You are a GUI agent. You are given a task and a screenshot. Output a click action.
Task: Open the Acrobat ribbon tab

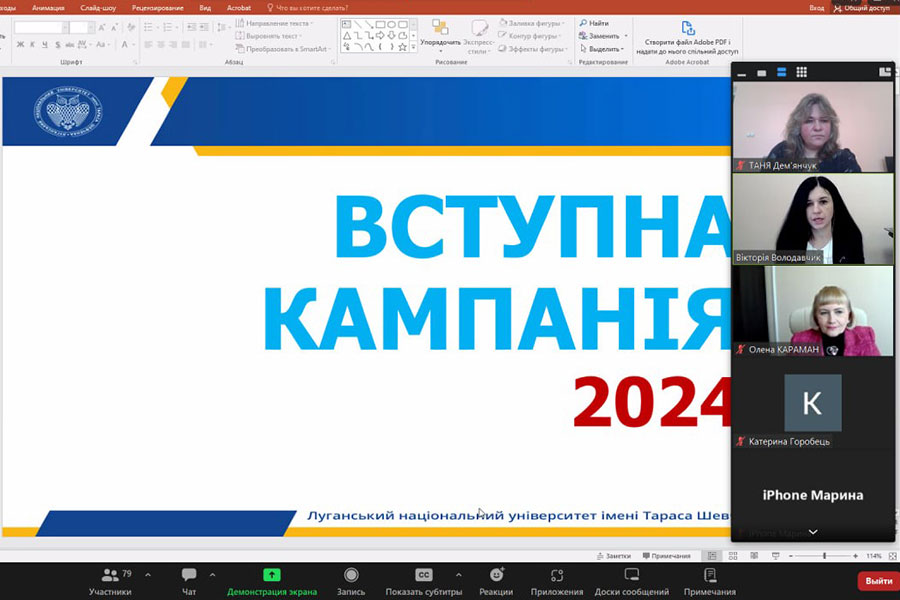coord(239,8)
